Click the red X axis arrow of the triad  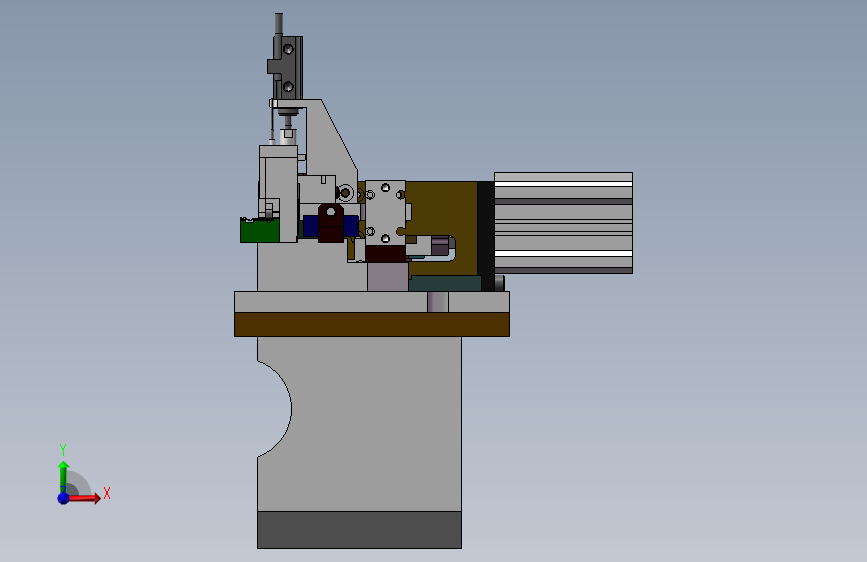pos(85,498)
